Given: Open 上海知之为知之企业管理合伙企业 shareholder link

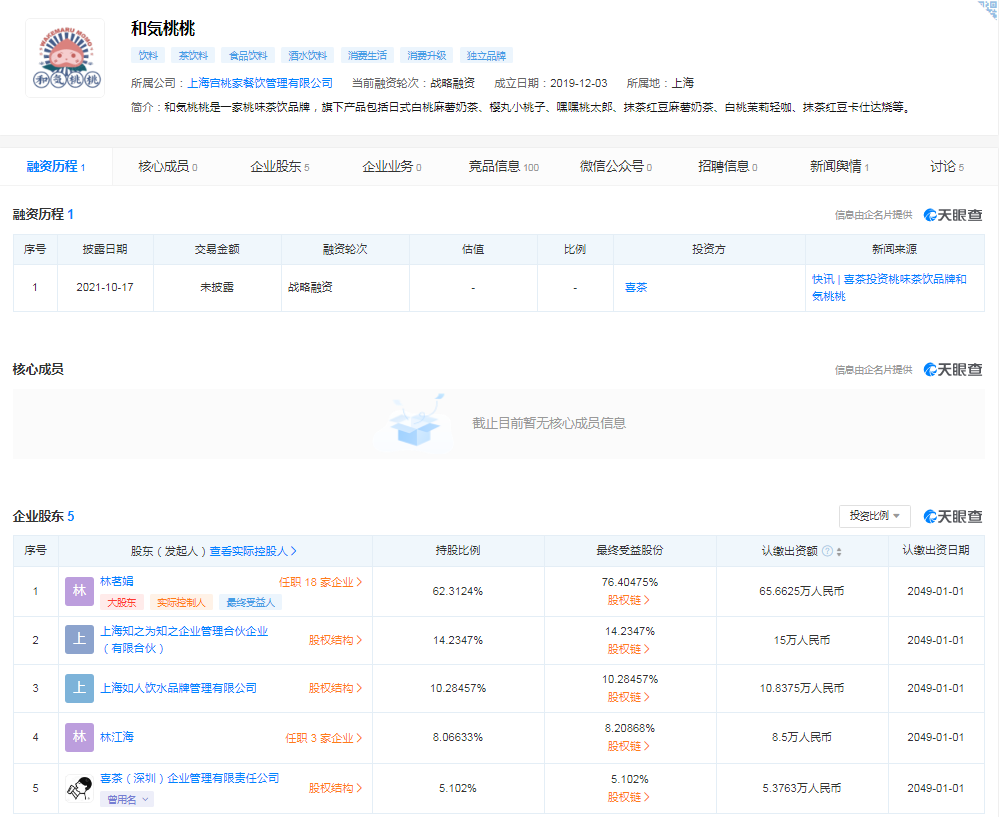Looking at the screenshot, I should pos(183,639).
